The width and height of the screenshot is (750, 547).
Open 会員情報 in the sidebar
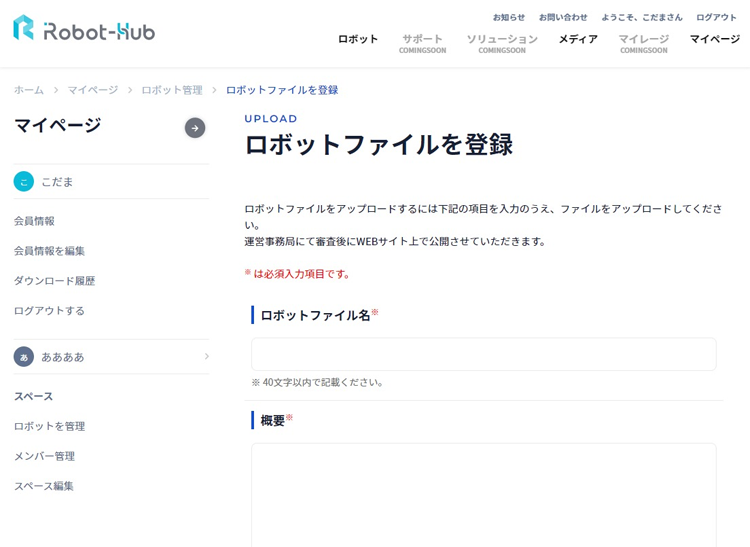point(34,221)
